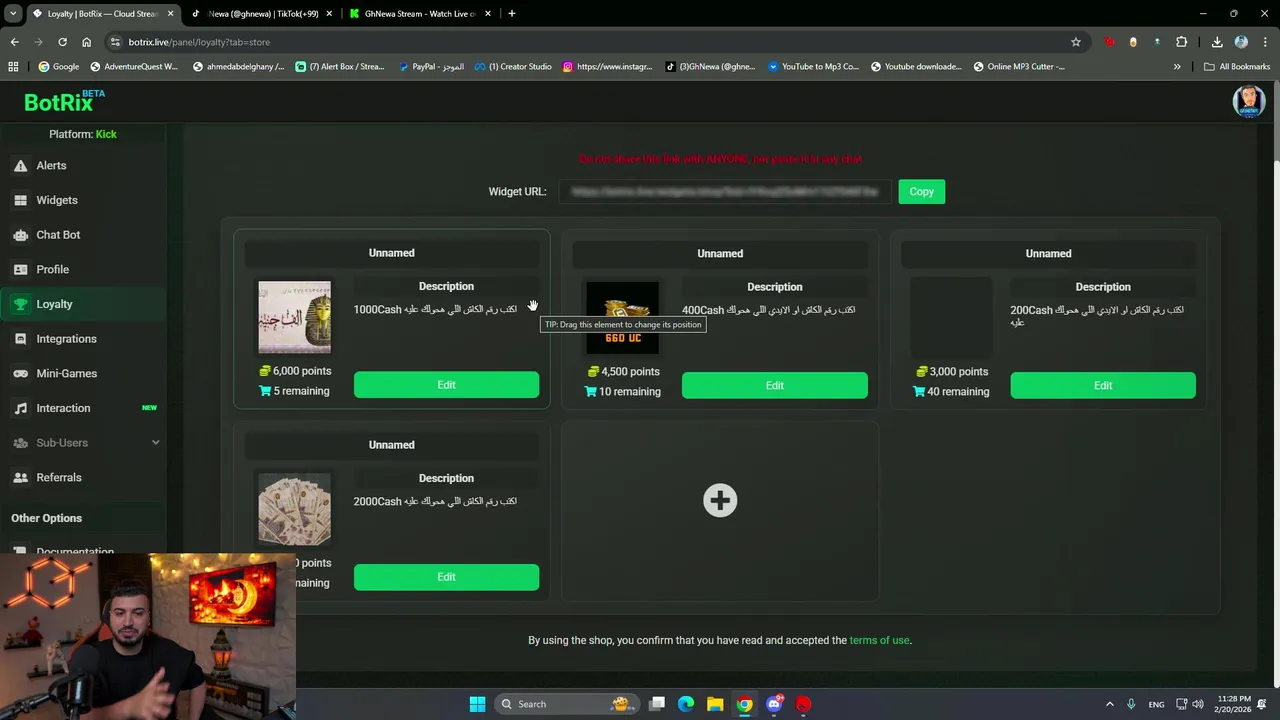
Task: Add a new store item with plus
Action: 720,501
